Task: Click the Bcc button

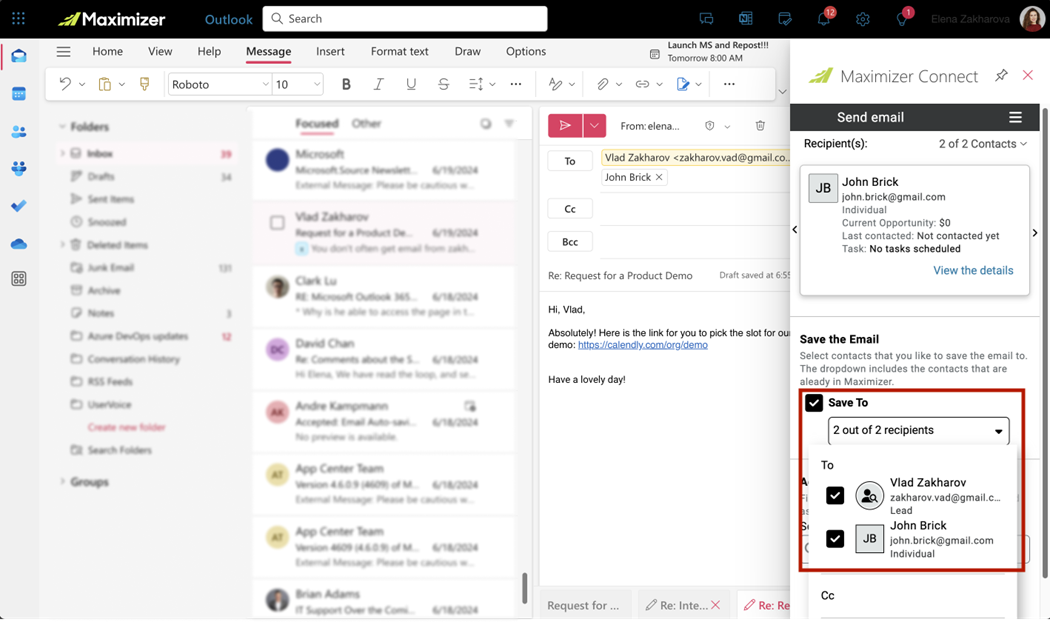Action: click(570, 242)
